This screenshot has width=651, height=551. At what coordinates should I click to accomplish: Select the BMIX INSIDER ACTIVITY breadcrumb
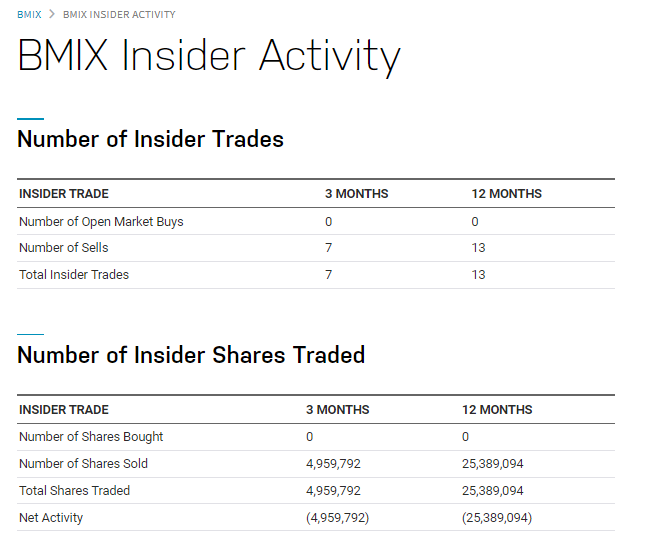pyautogui.click(x=119, y=15)
